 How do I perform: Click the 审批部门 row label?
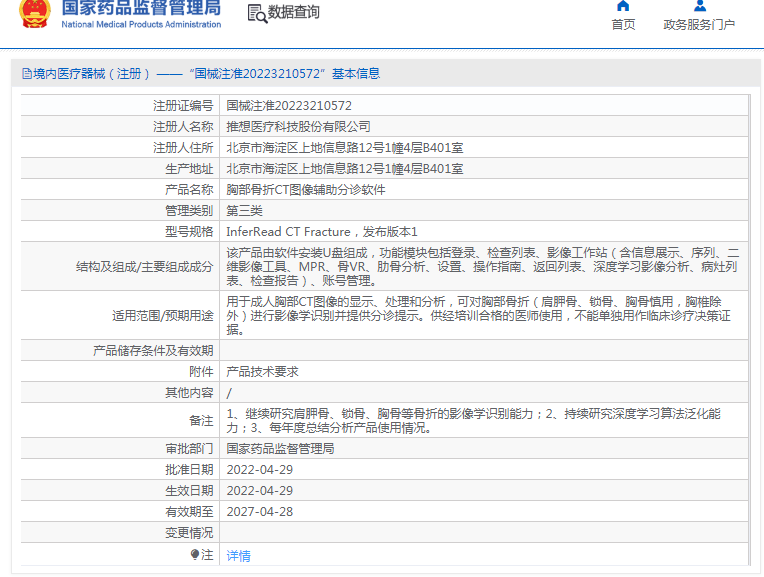189,448
